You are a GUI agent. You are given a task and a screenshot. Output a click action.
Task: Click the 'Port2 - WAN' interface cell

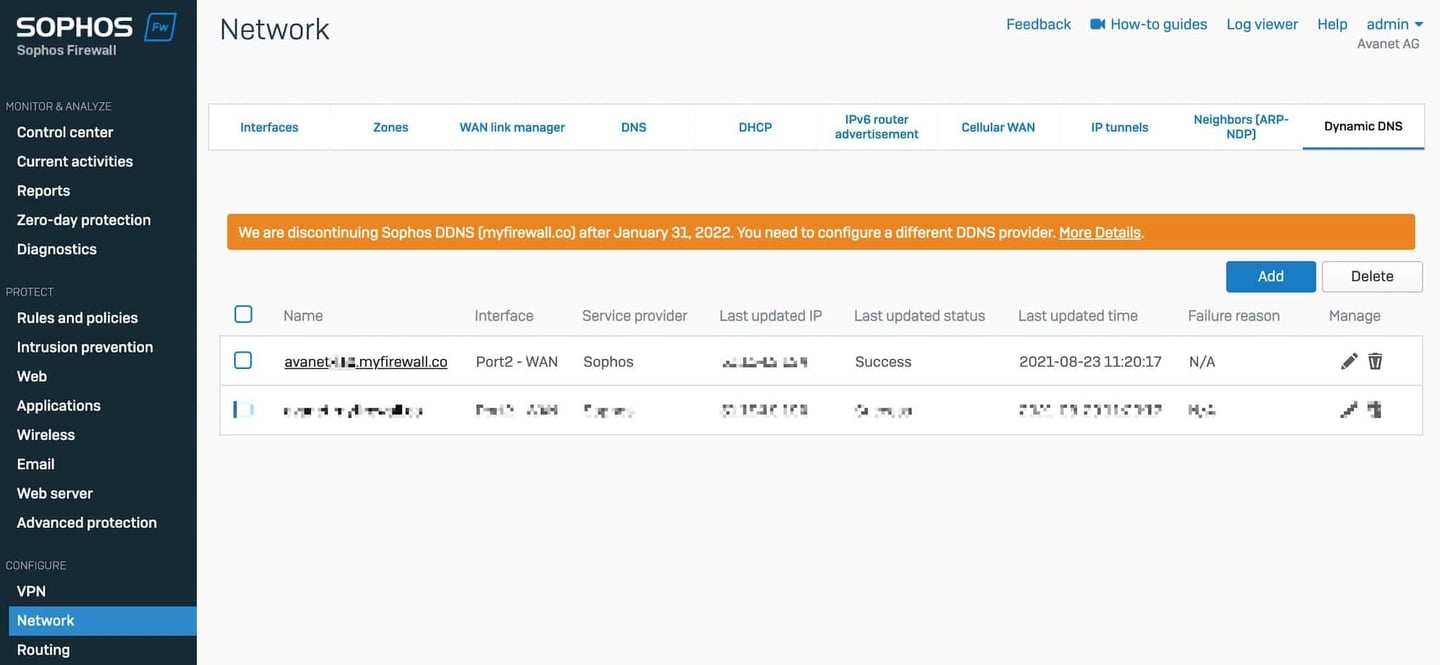[517, 362]
